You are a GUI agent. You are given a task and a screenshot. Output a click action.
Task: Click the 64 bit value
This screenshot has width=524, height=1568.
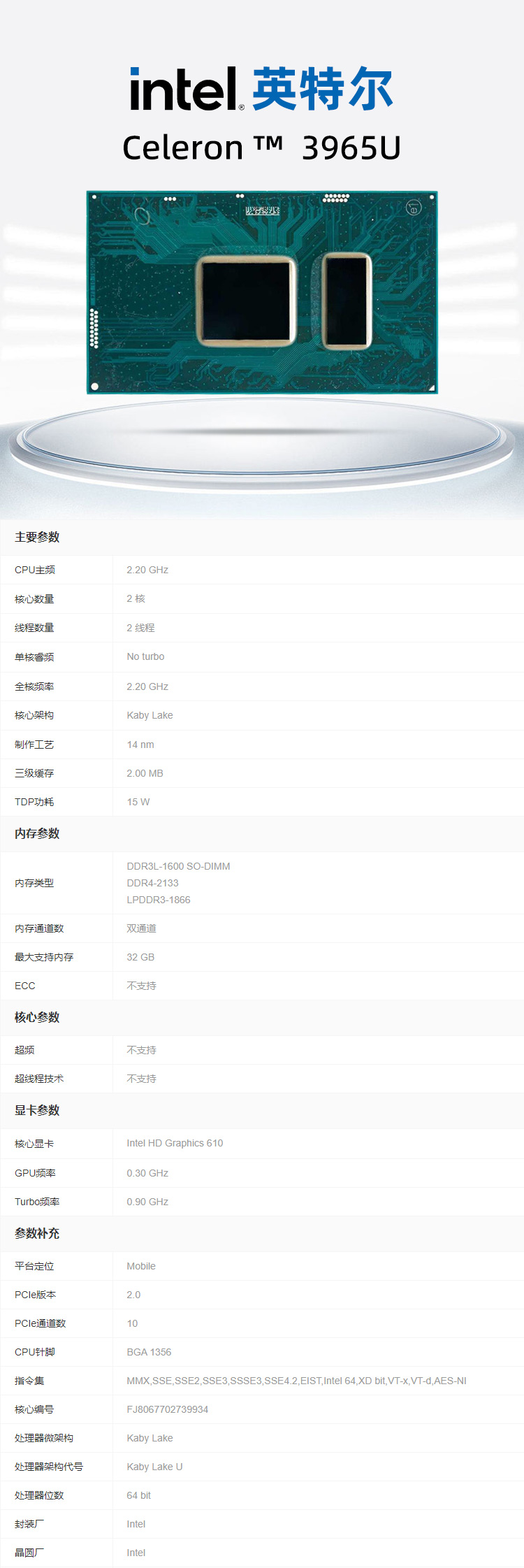[138, 1495]
